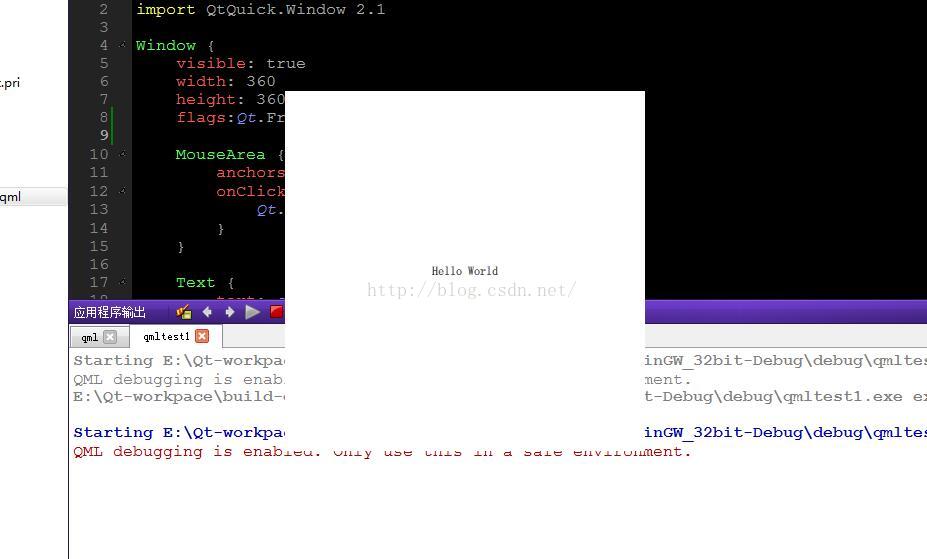Click the 应用程序输出 panel title

109,312
